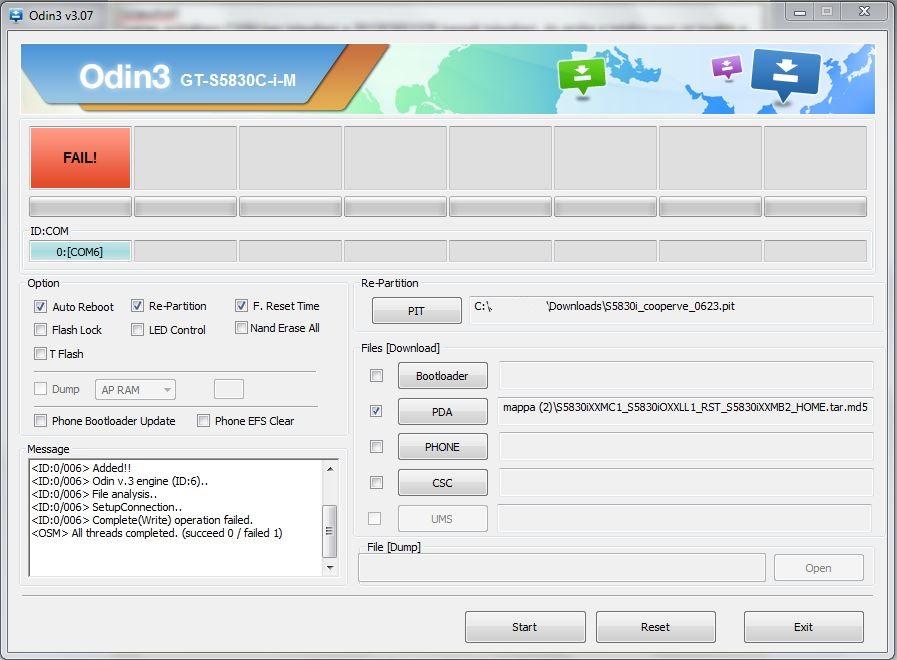The height and width of the screenshot is (660, 897).
Task: Close the Odin3 v3.07 window
Action: [864, 12]
